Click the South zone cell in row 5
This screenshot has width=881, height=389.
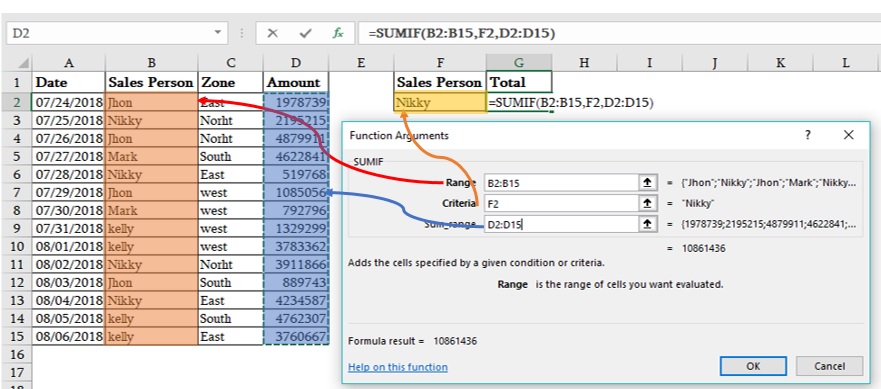tap(230, 156)
